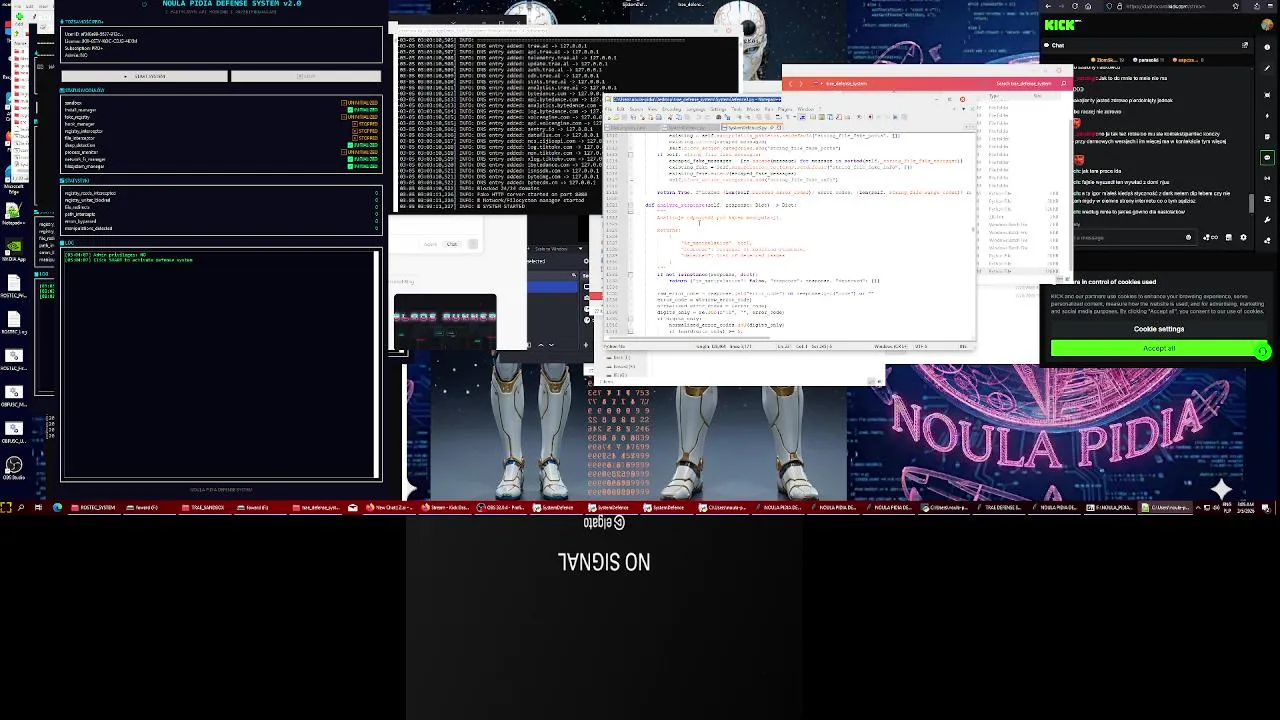Select the fake_registry module row
The height and width of the screenshot is (720, 1280).
point(221,117)
